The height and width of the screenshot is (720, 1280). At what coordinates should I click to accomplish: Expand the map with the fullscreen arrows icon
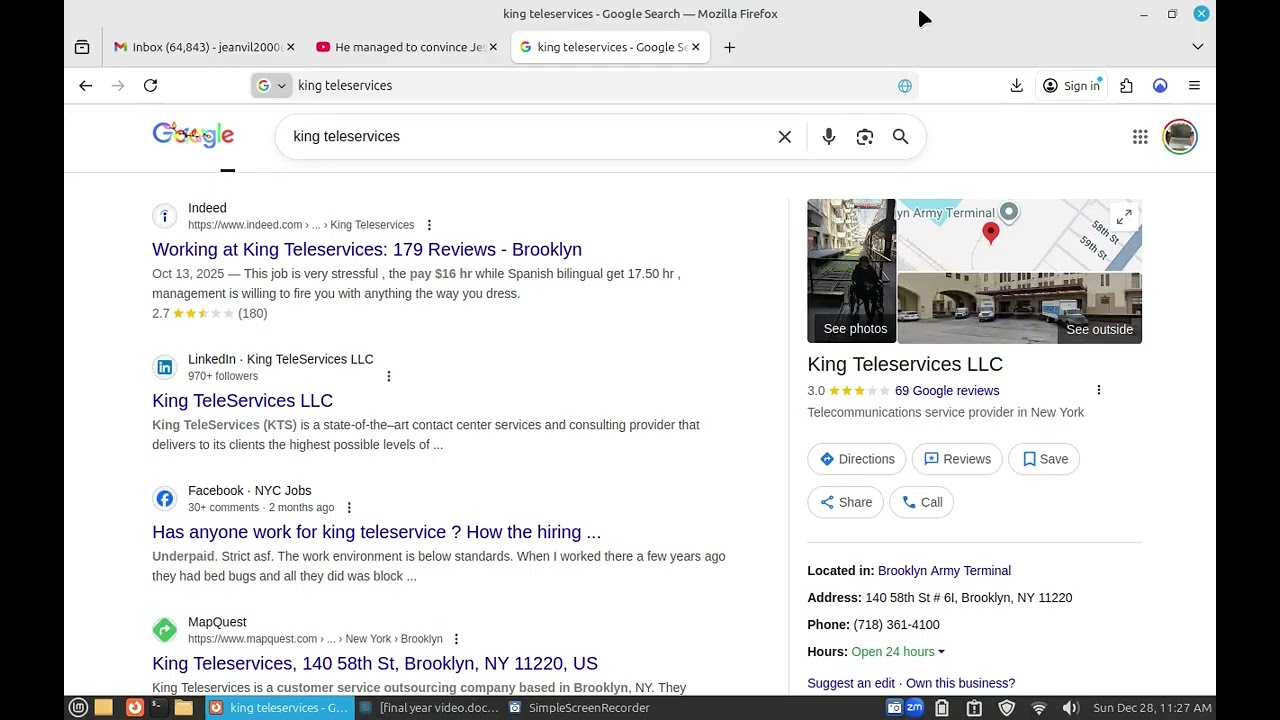pyautogui.click(x=1124, y=216)
